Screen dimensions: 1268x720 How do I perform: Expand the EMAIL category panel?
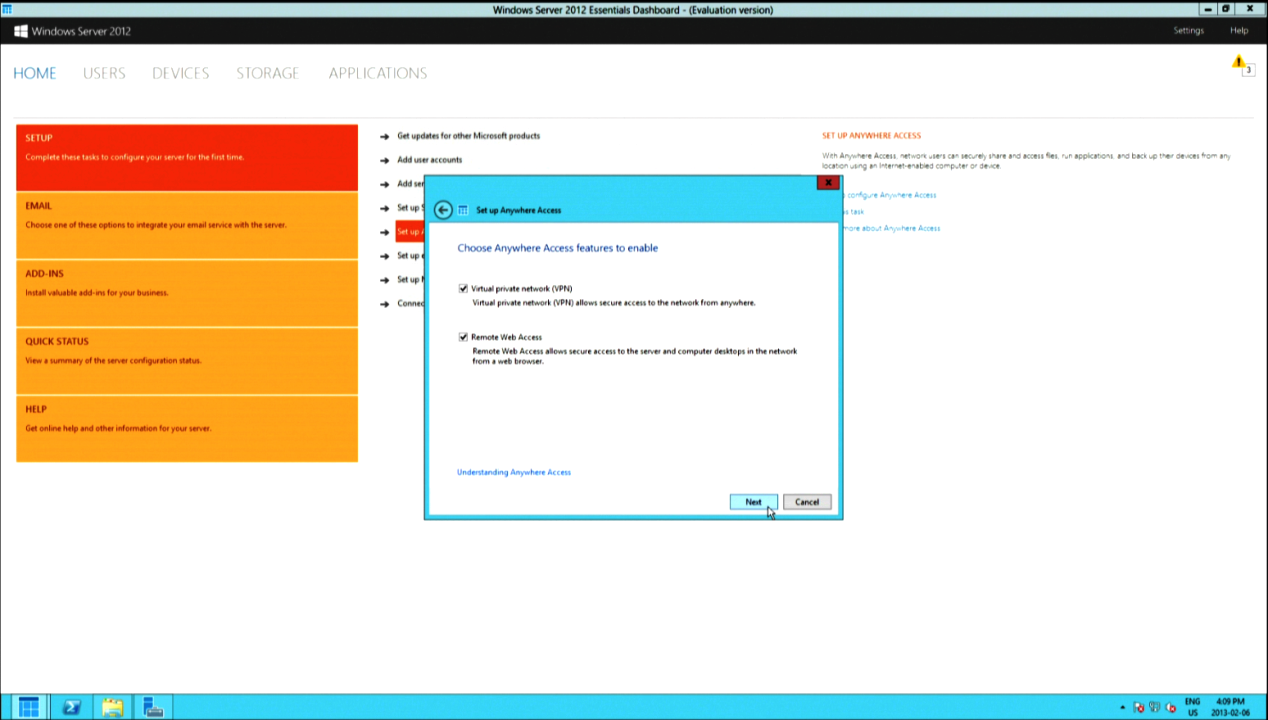[187, 225]
